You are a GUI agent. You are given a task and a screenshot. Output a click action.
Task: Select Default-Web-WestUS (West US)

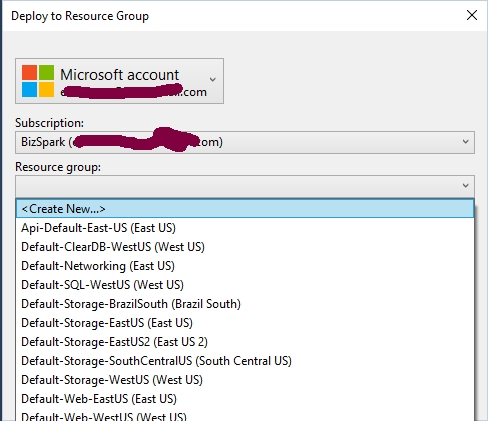[245, 415]
